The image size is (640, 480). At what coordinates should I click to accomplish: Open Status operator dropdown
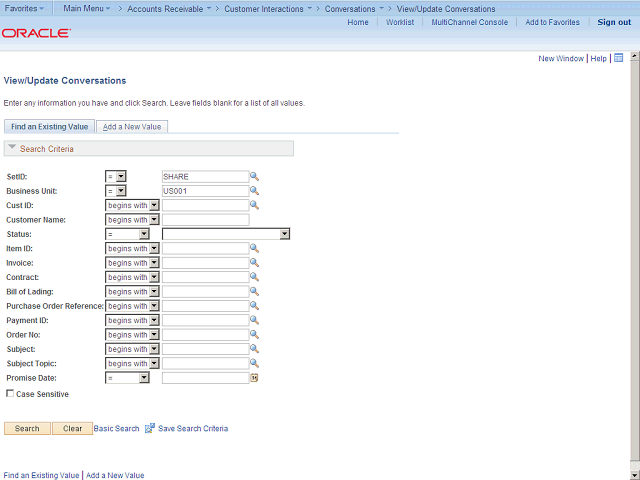127,234
